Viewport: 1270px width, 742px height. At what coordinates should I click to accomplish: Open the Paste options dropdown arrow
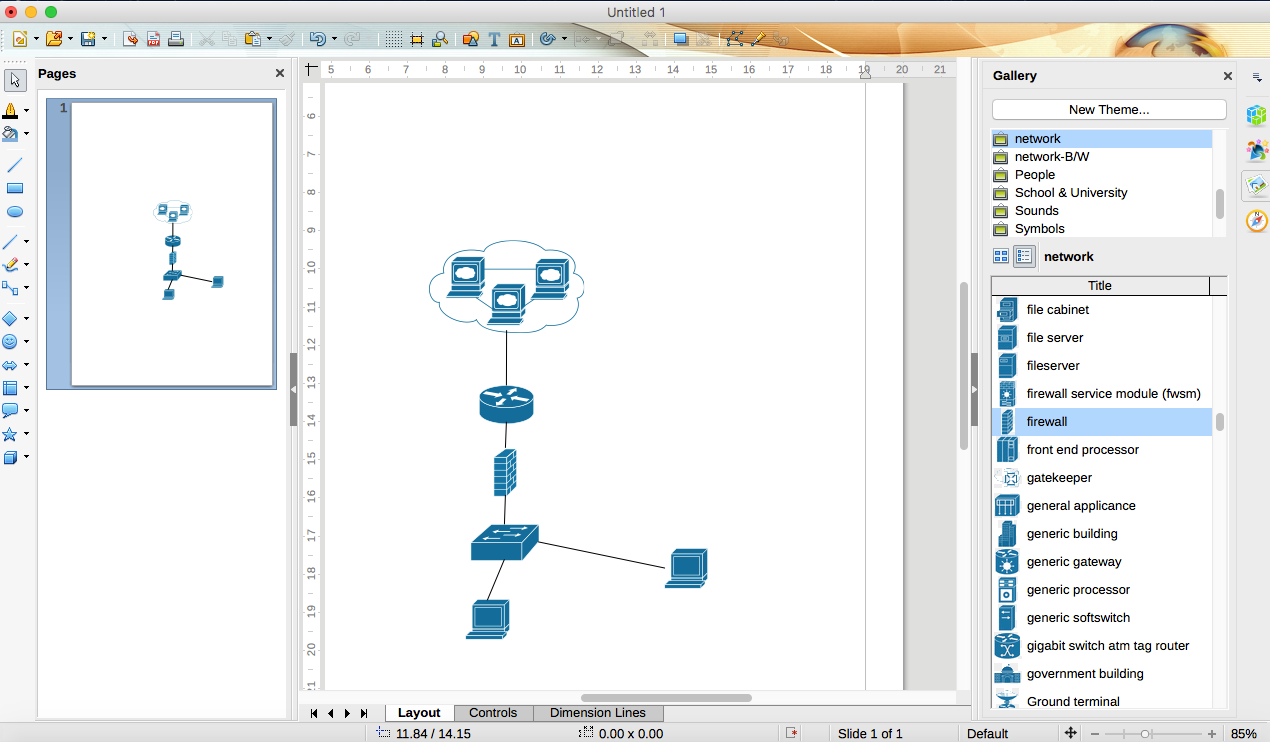pyautogui.click(x=270, y=40)
